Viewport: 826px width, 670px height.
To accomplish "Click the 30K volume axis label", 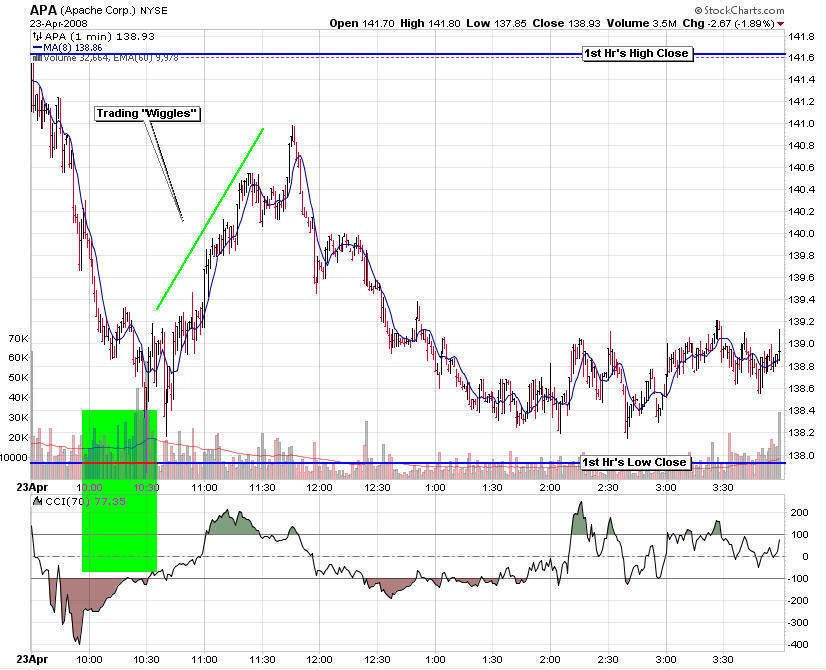I will click(x=18, y=418).
